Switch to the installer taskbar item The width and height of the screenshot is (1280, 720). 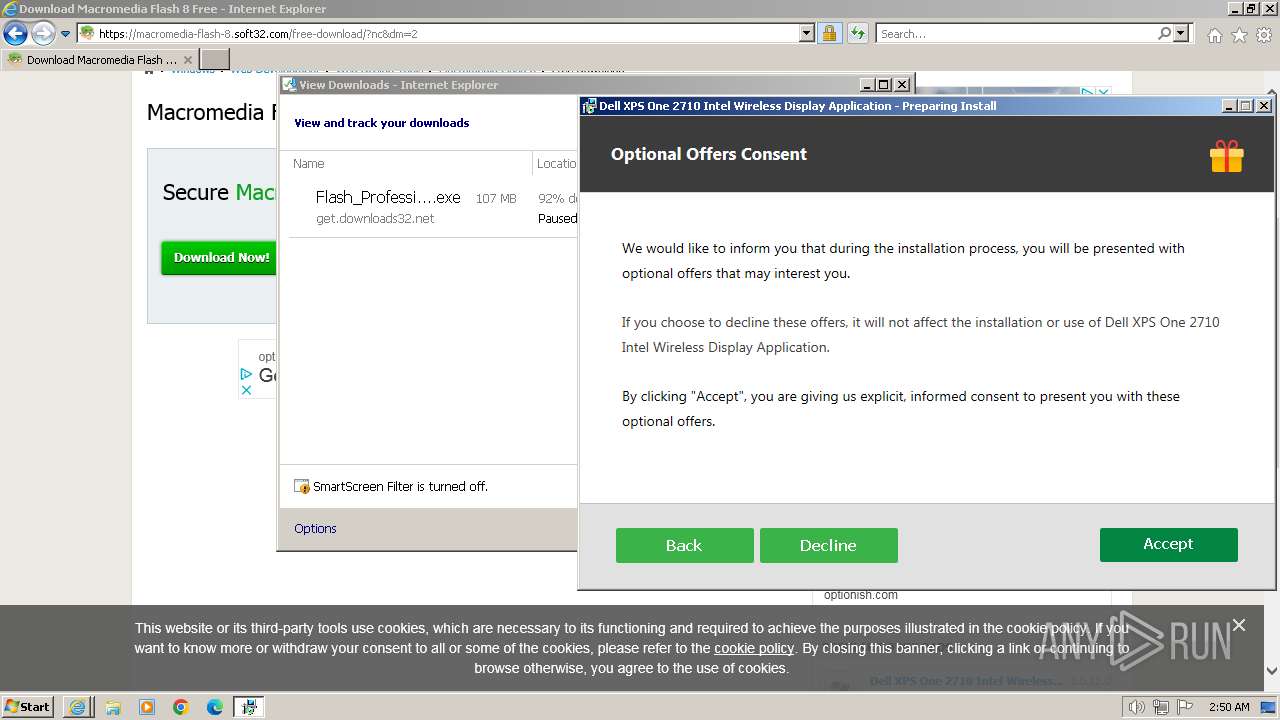(x=249, y=707)
